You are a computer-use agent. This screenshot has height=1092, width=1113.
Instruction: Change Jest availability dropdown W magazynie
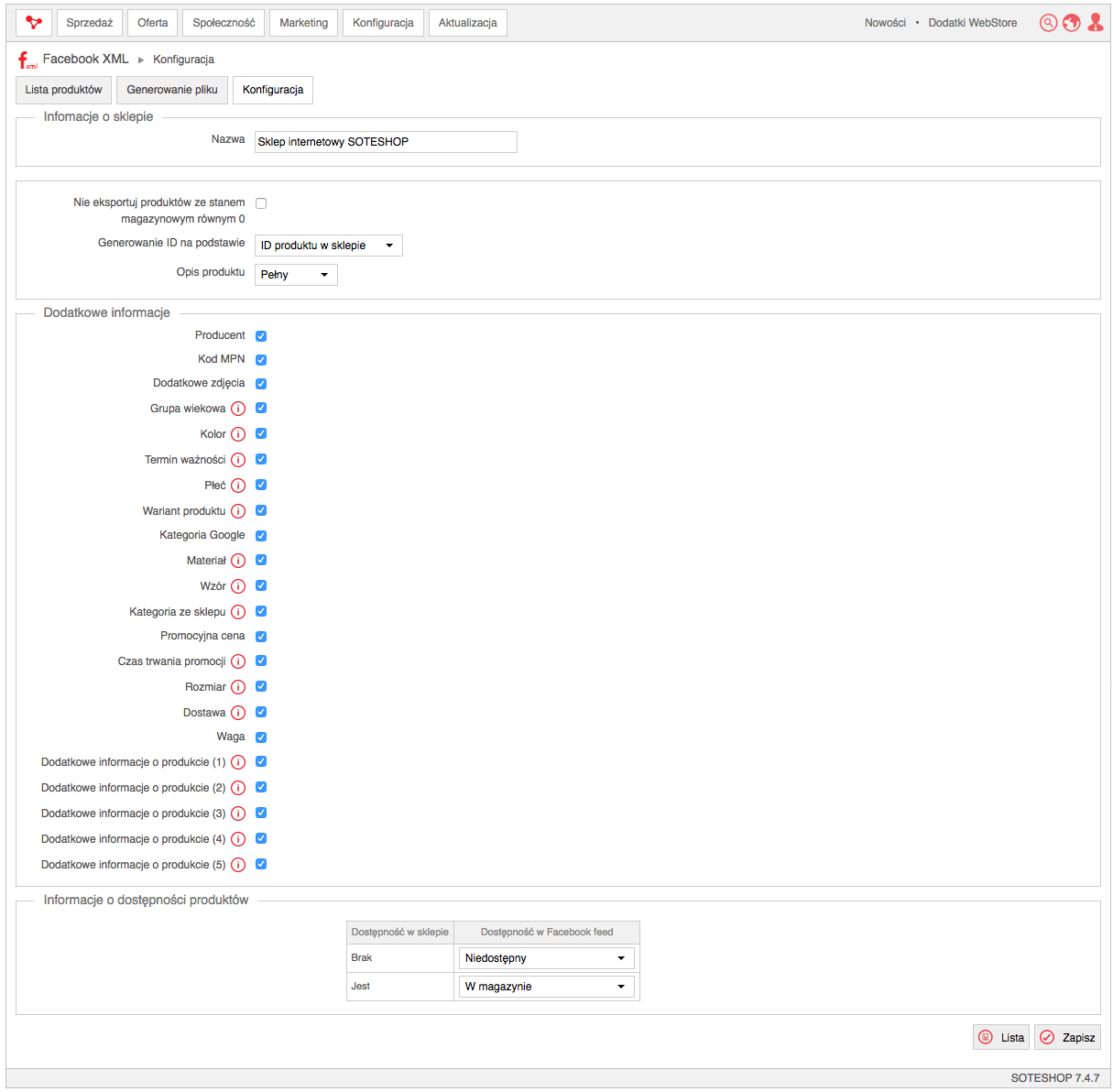[546, 987]
